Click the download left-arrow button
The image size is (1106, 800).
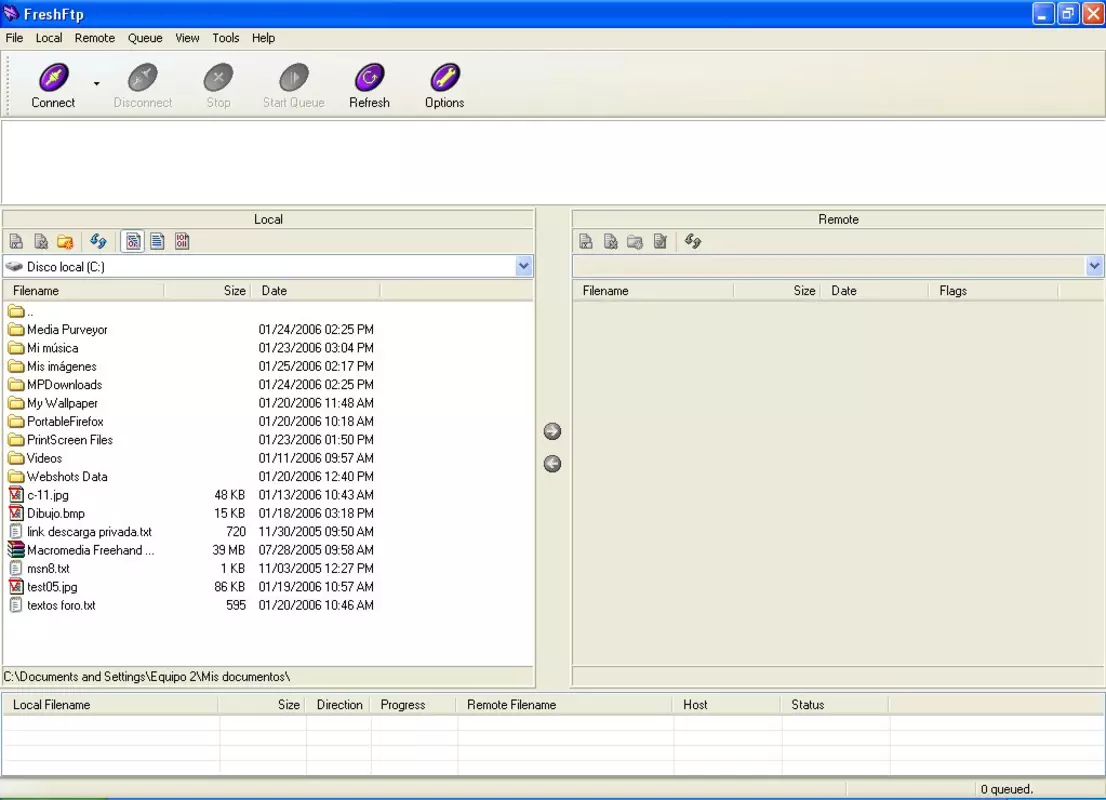(x=552, y=463)
